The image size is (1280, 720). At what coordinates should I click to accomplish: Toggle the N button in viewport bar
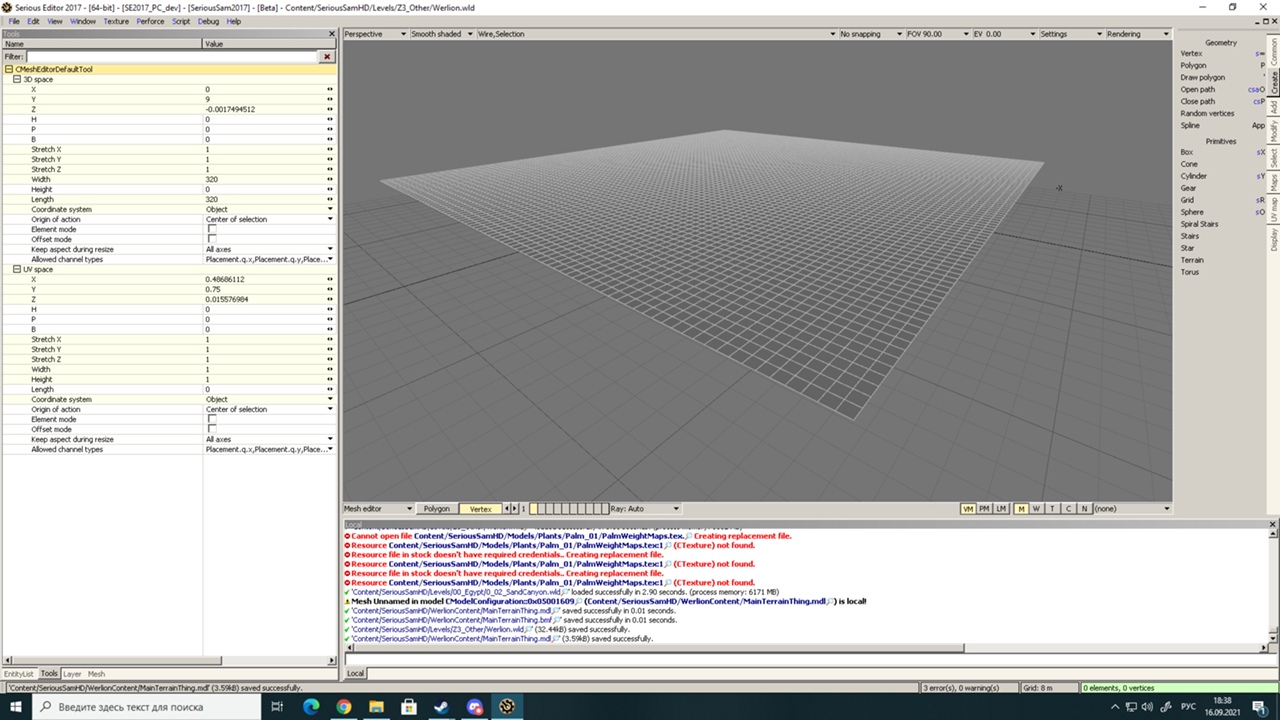[x=1084, y=509]
